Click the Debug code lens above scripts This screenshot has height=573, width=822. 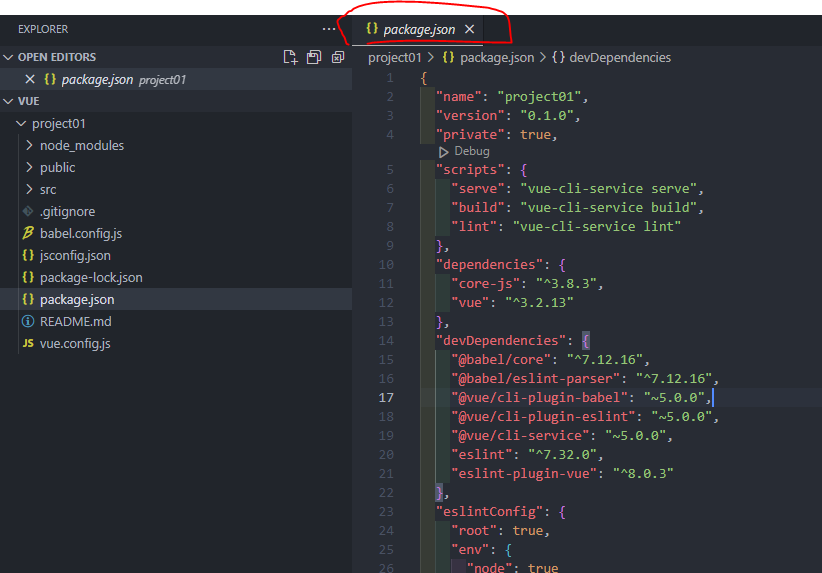[472, 152]
